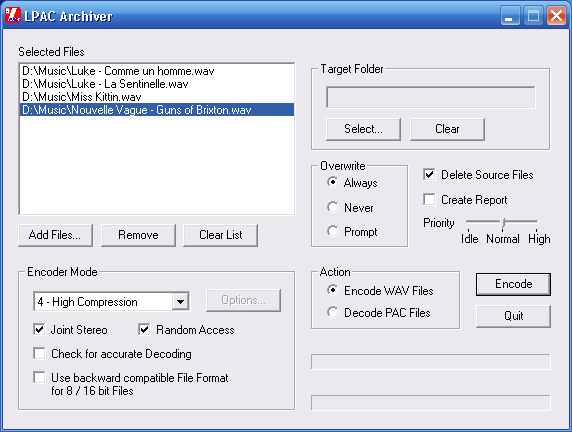Click the lower progress bar

pyautogui.click(x=430, y=402)
